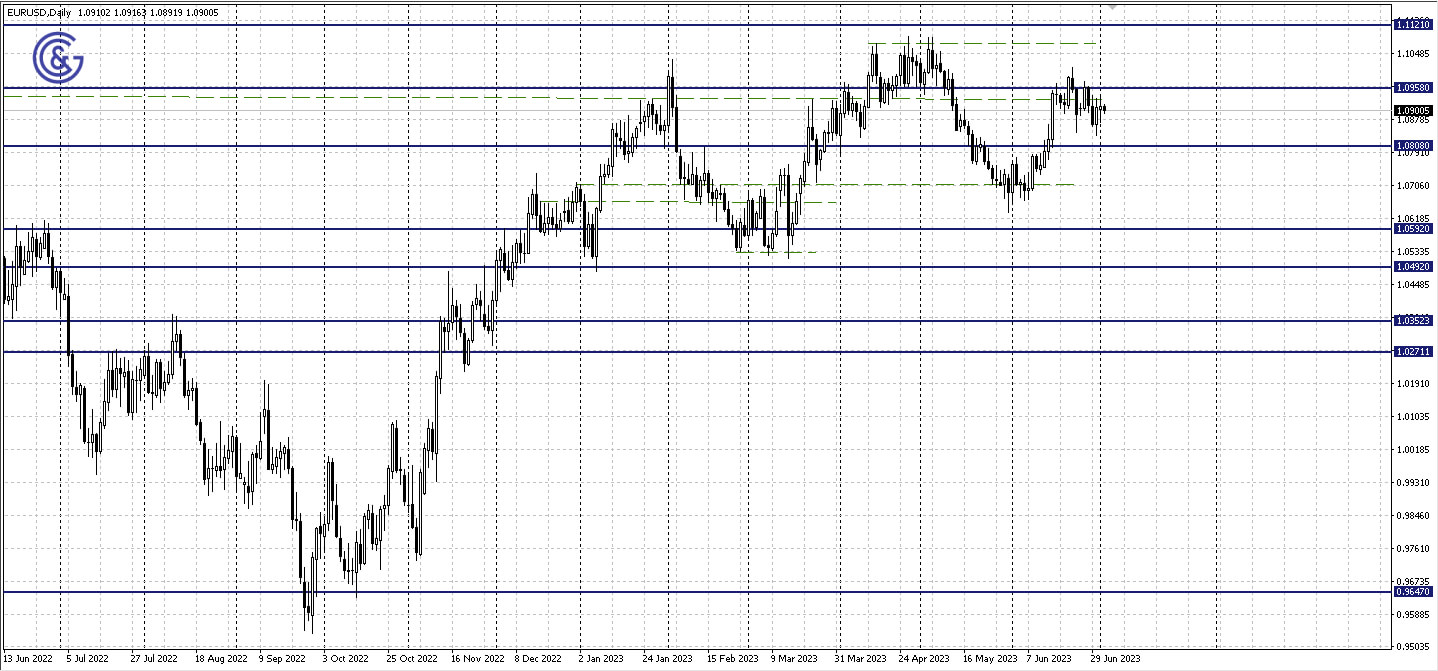
Task: Click the 1.11210 resistance price label
Action: tap(1415, 22)
